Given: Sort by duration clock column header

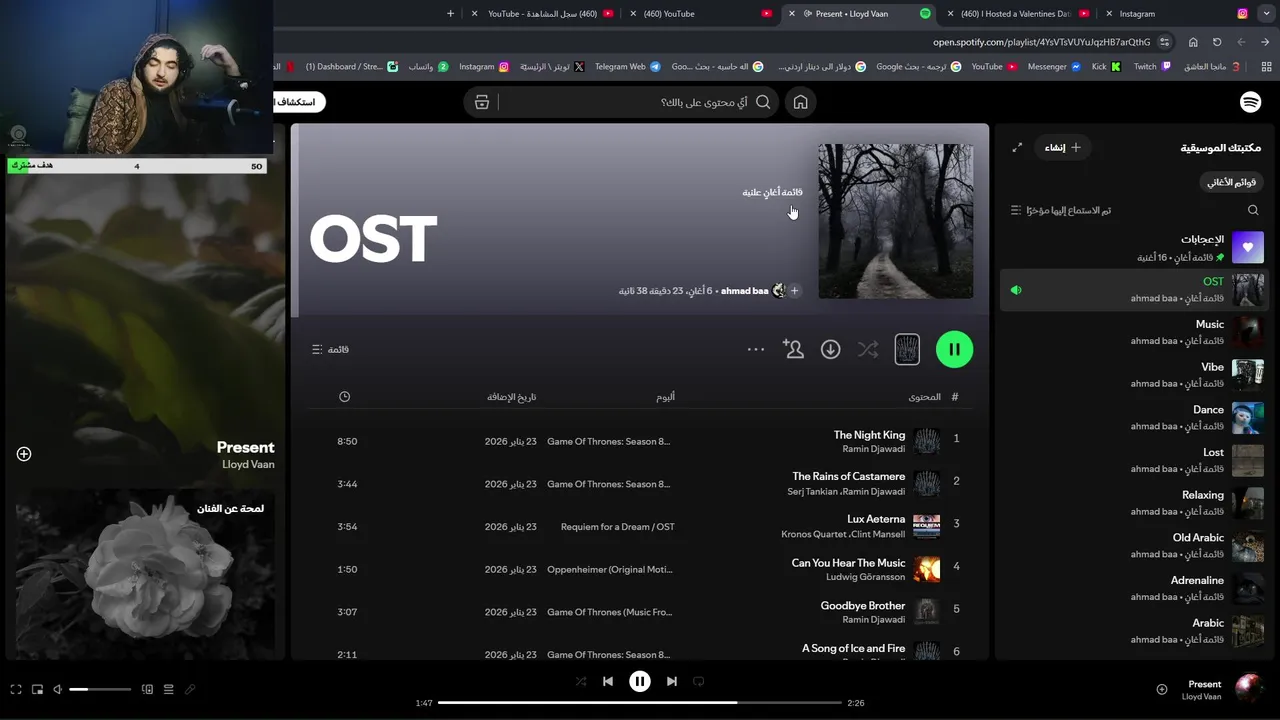Looking at the screenshot, I should pos(344,397).
